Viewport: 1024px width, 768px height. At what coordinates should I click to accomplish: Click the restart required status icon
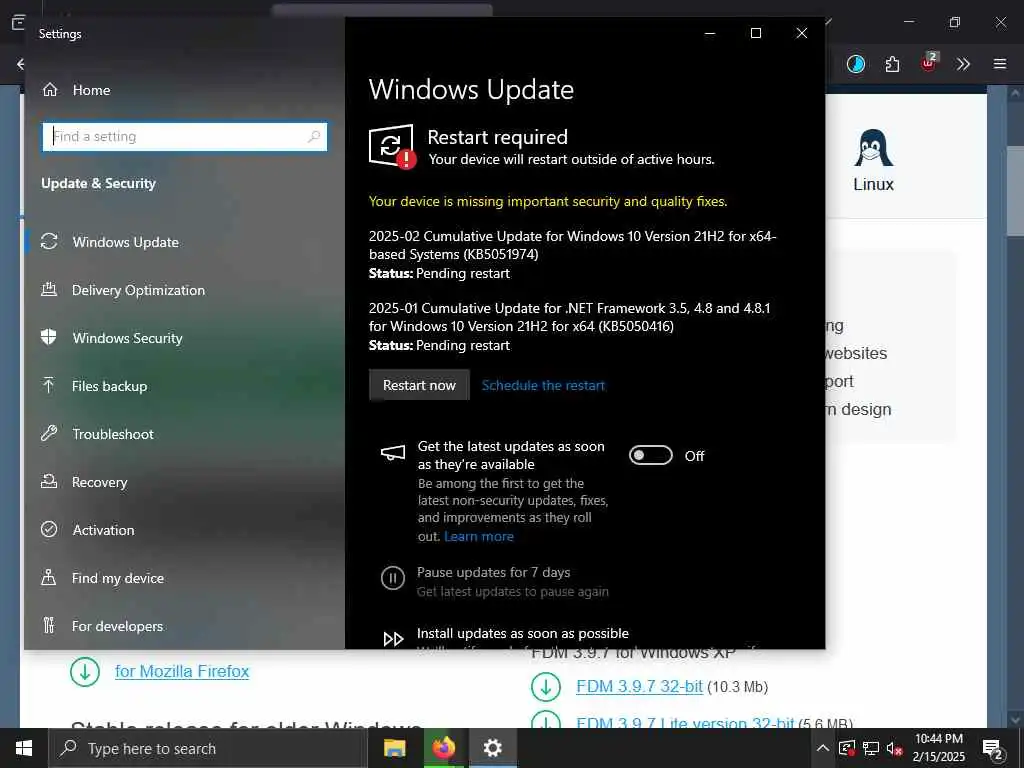(392, 146)
